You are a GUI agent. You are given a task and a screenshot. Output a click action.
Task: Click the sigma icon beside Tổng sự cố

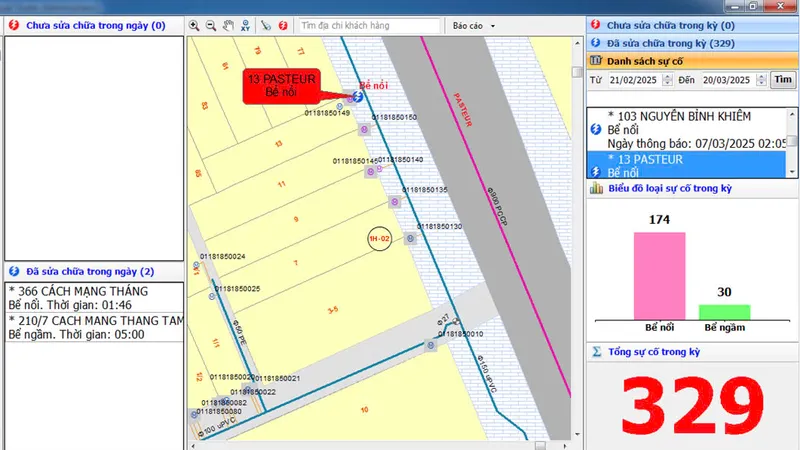pyautogui.click(x=596, y=352)
